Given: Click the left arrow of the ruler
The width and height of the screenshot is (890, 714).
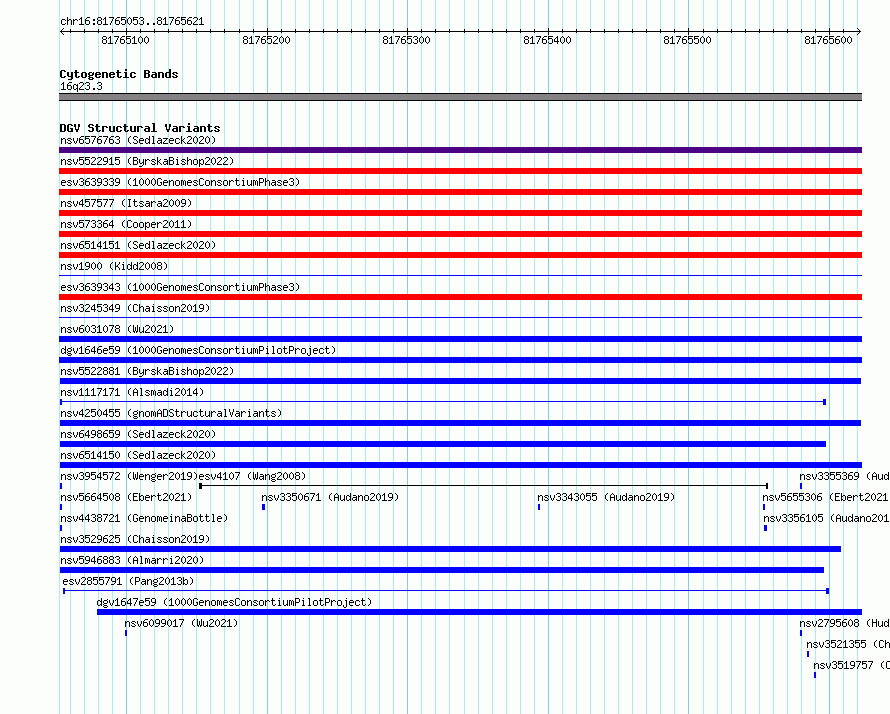Looking at the screenshot, I should click(63, 32).
